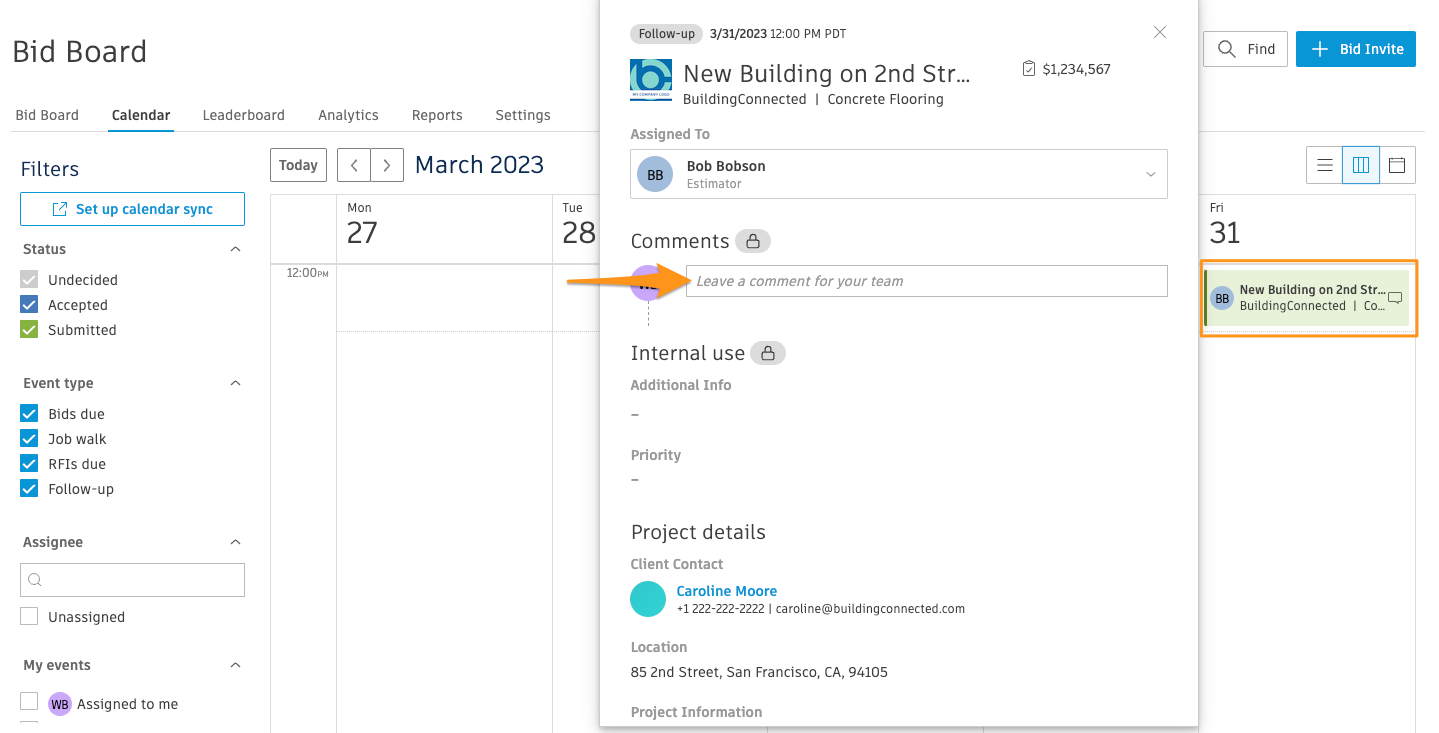Collapse the Event type filter section

click(x=235, y=383)
